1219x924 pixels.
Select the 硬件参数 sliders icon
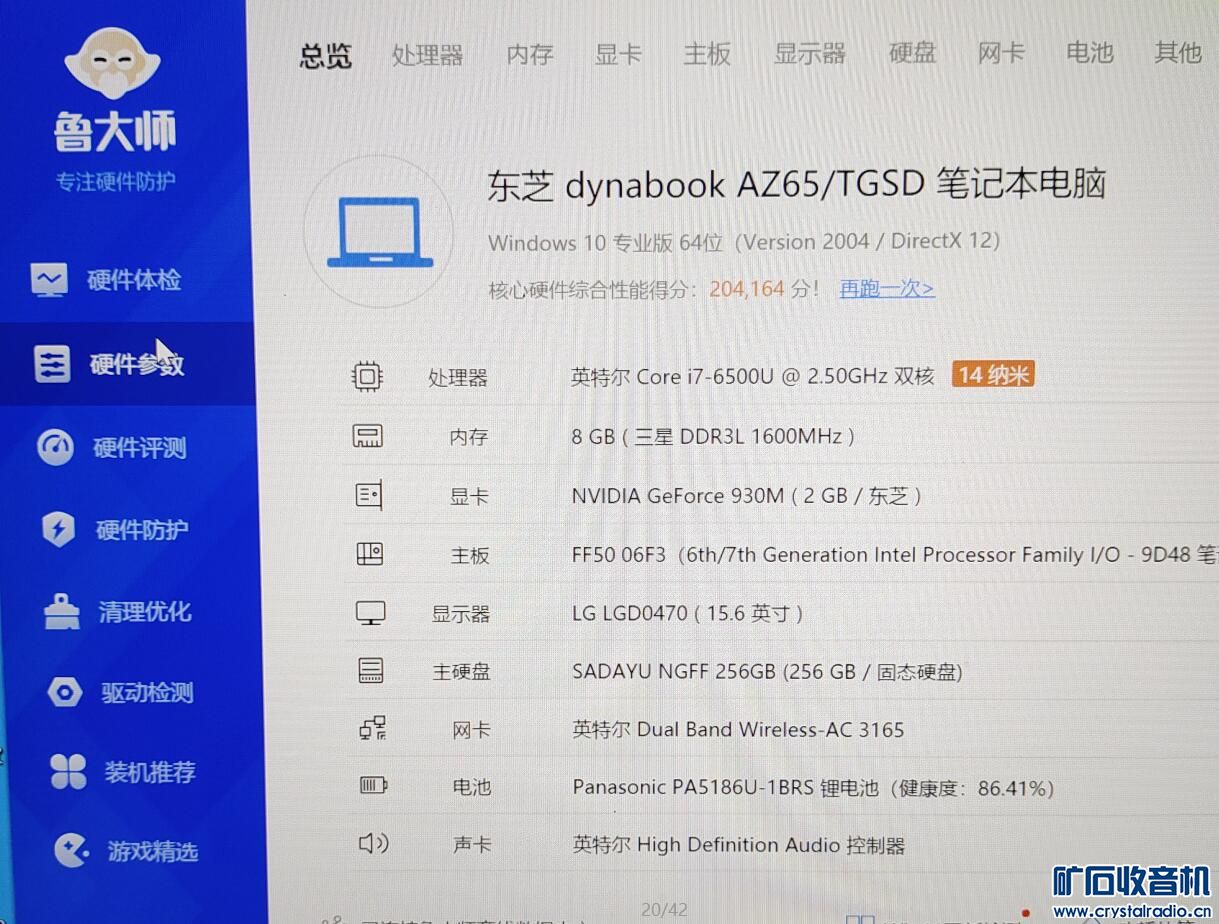click(x=52, y=364)
